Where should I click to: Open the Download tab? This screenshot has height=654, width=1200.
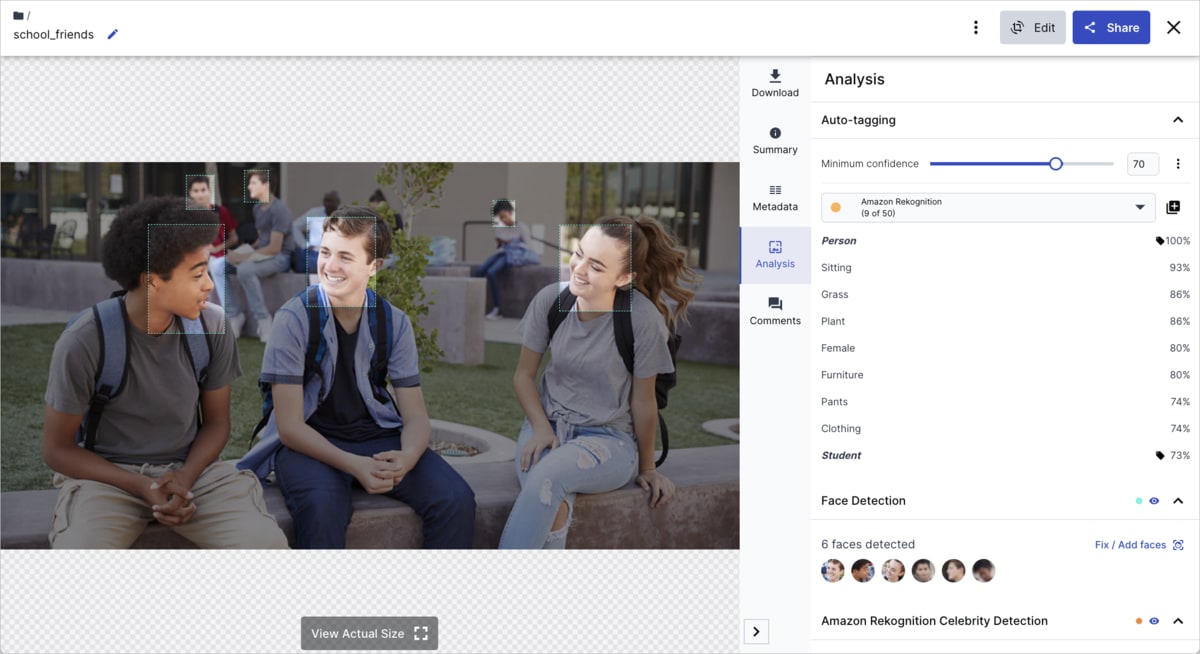click(775, 84)
